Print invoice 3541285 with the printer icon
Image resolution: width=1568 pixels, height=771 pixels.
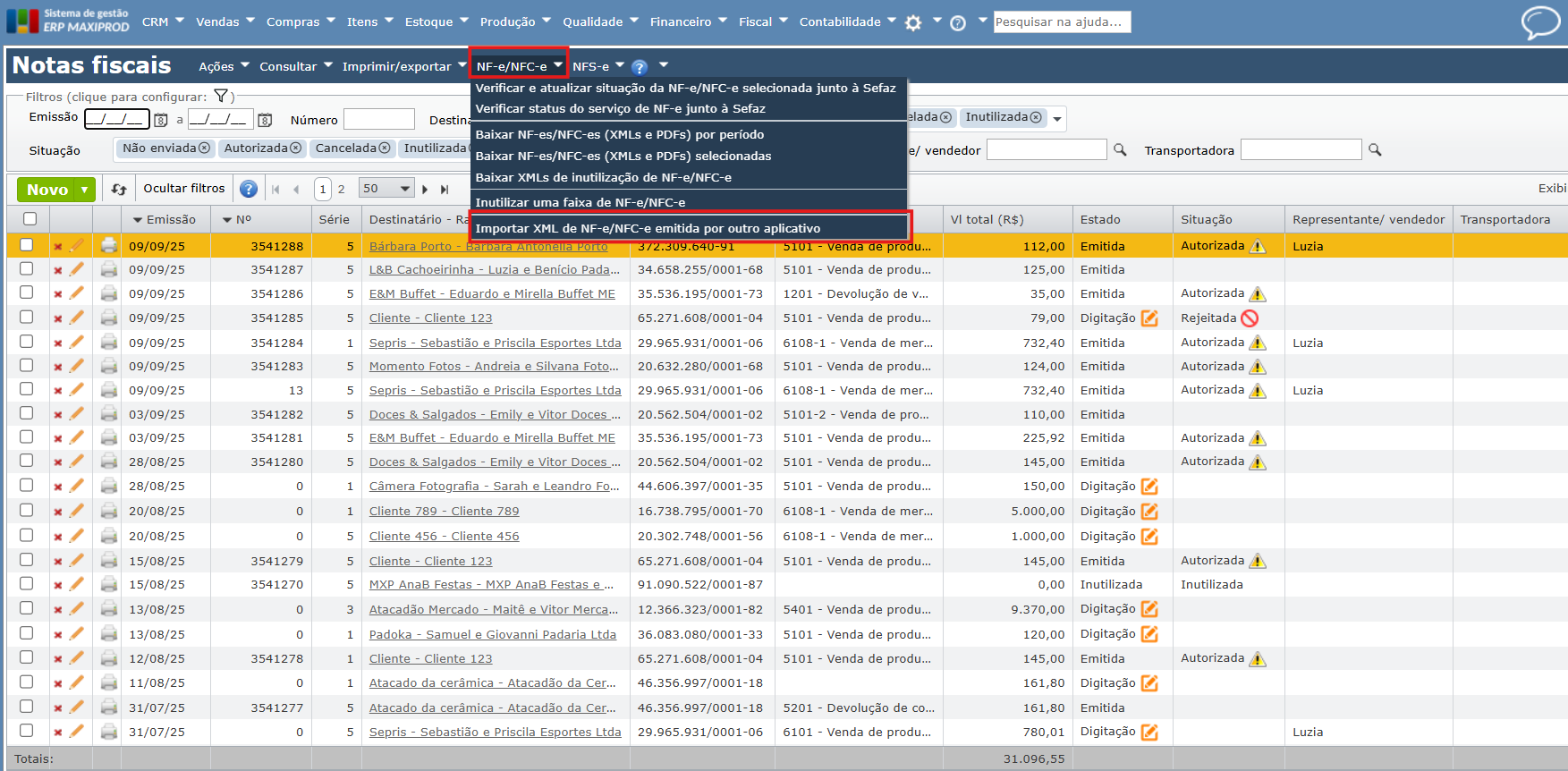(x=109, y=318)
